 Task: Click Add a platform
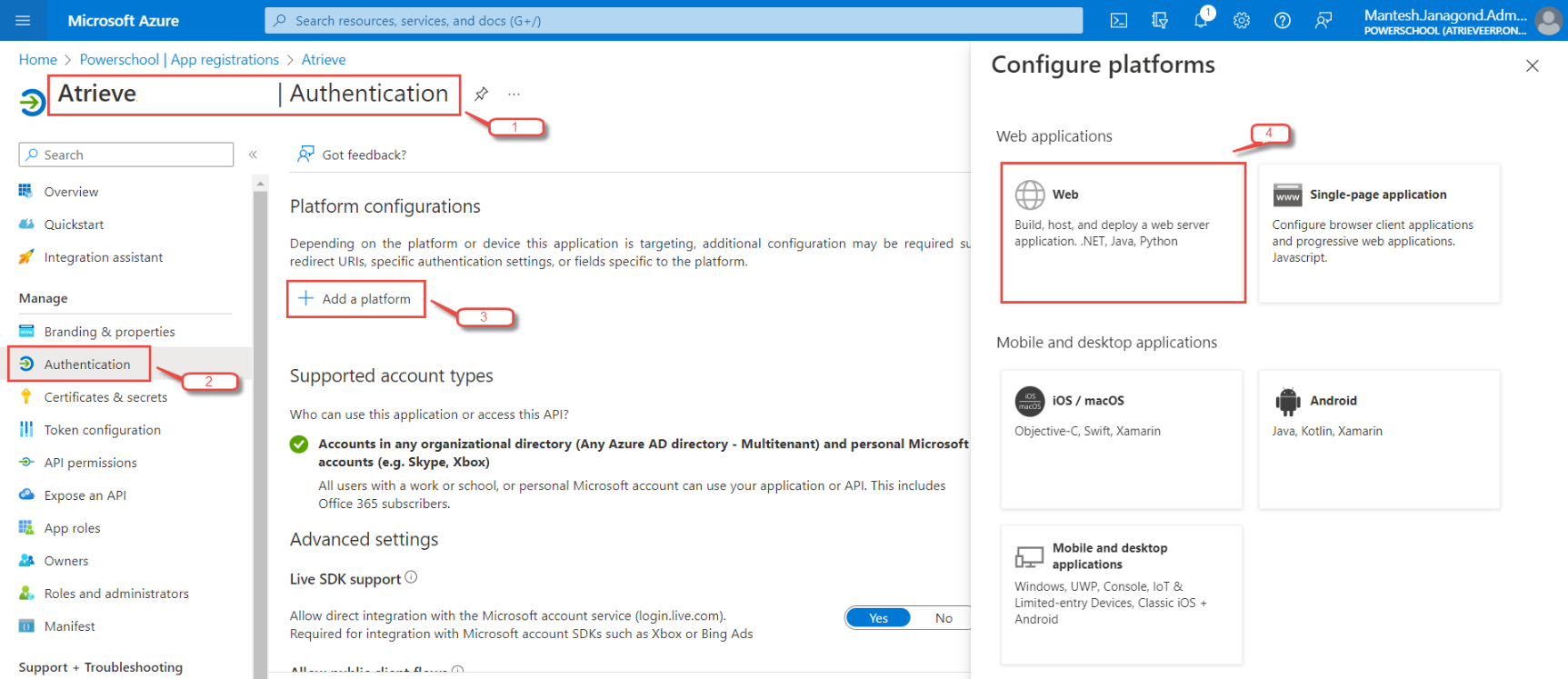click(x=355, y=299)
